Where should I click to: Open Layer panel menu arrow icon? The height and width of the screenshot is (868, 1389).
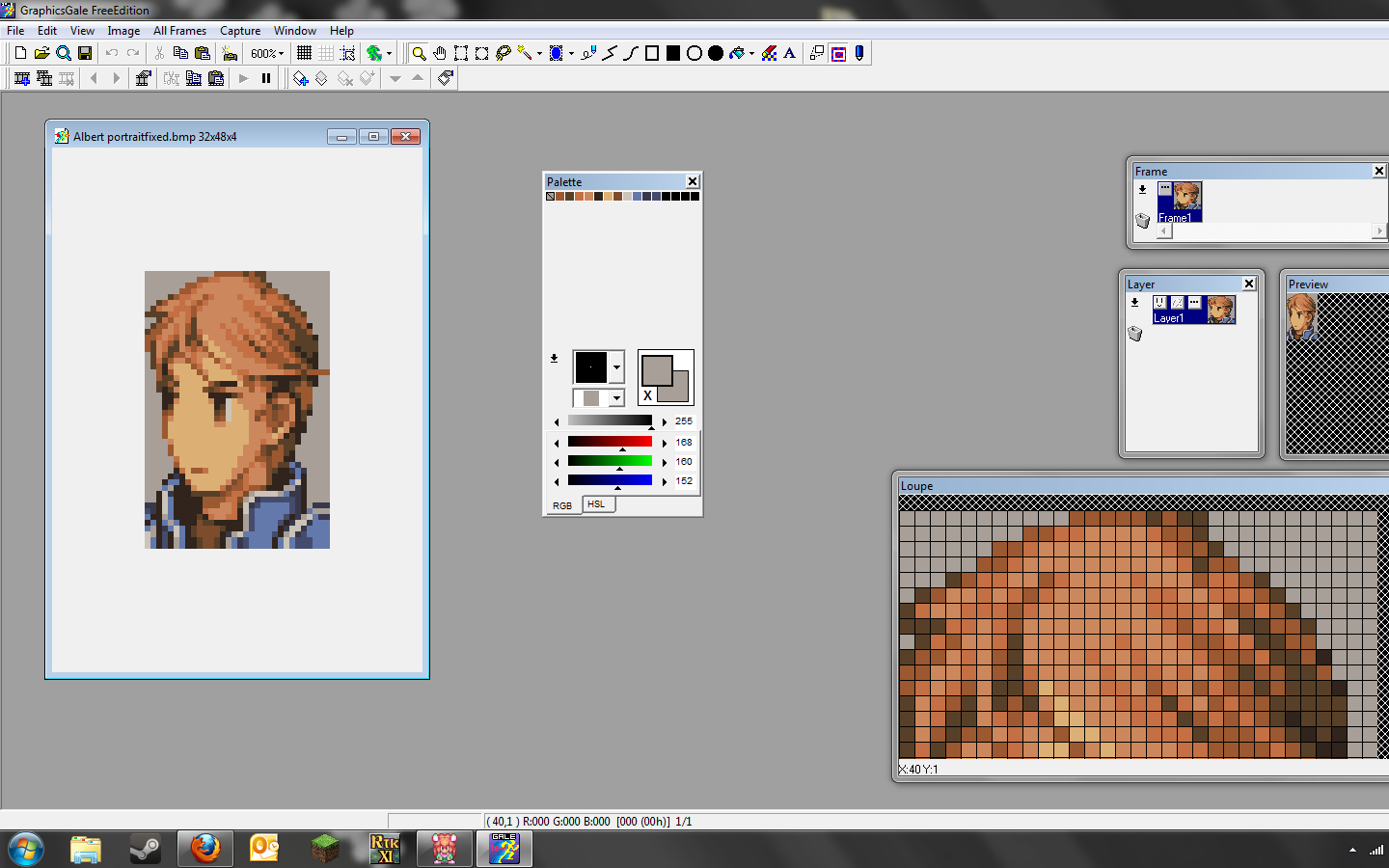point(1135,303)
